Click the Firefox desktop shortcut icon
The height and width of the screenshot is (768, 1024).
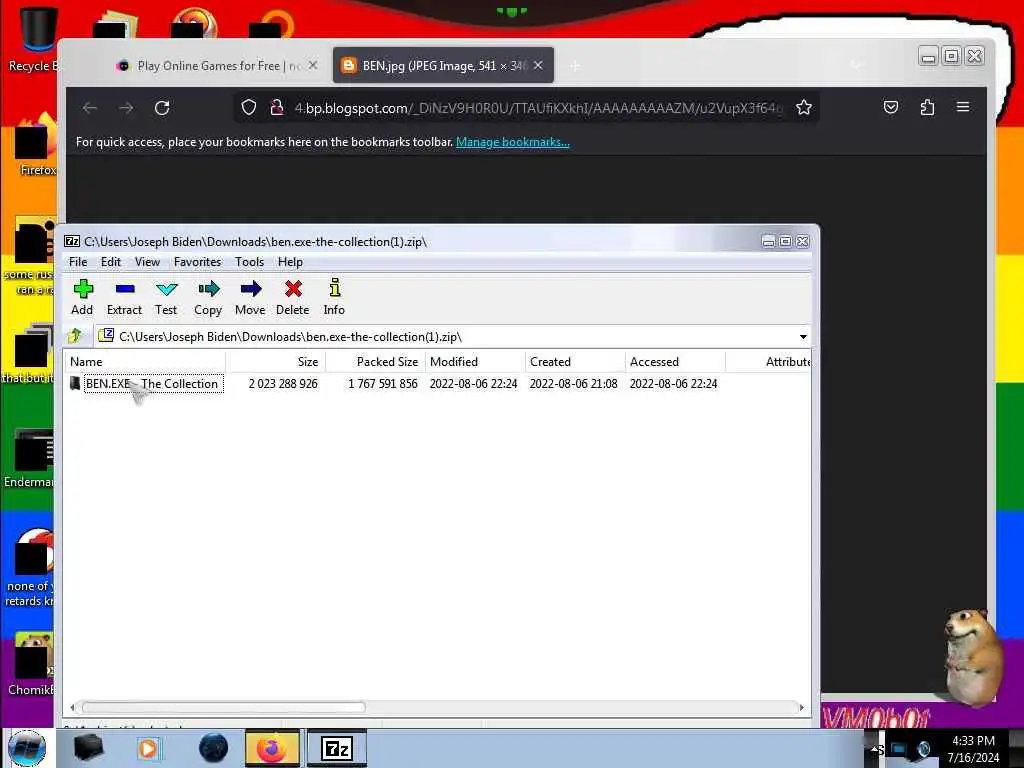(x=34, y=147)
